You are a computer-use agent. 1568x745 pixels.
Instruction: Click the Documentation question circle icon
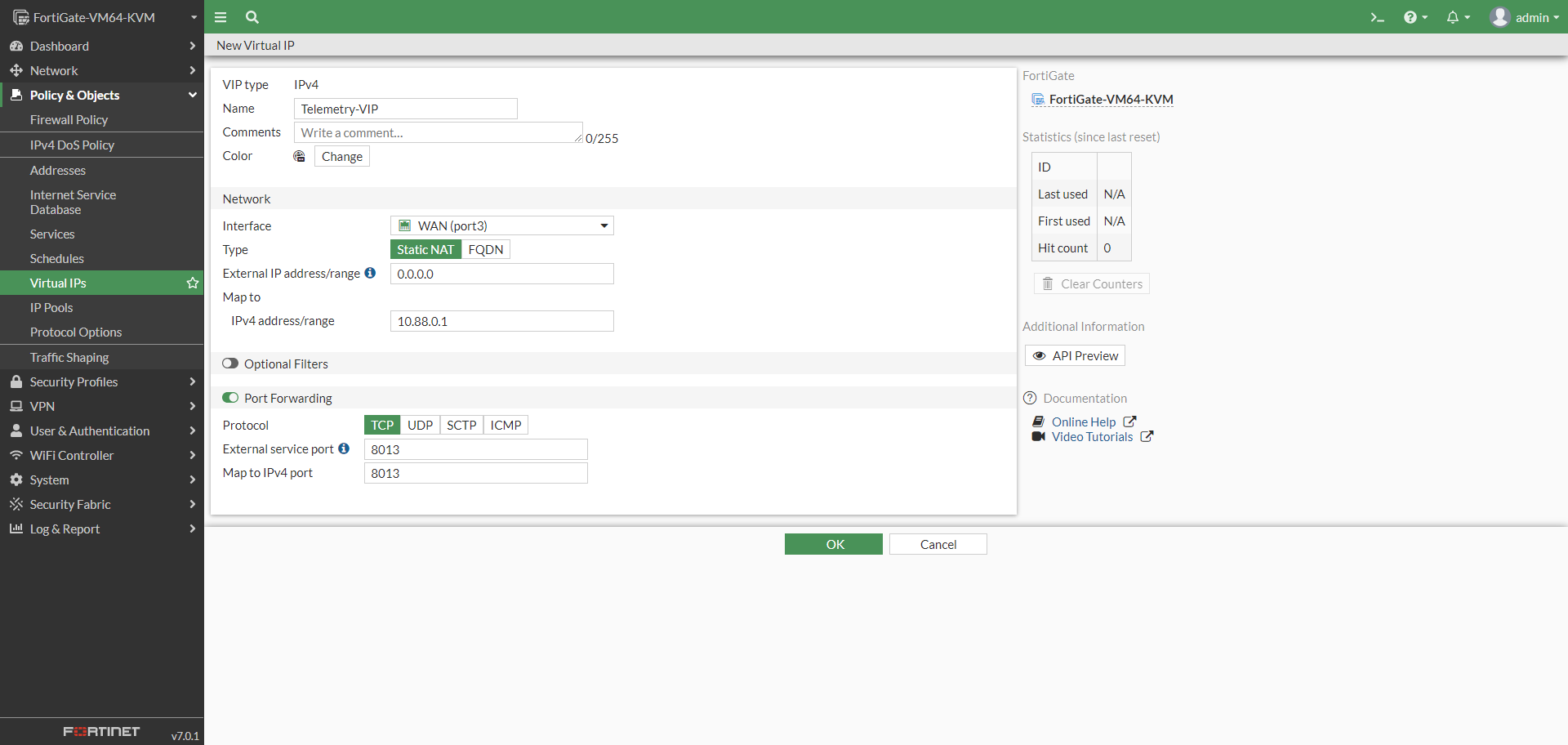[1030, 398]
